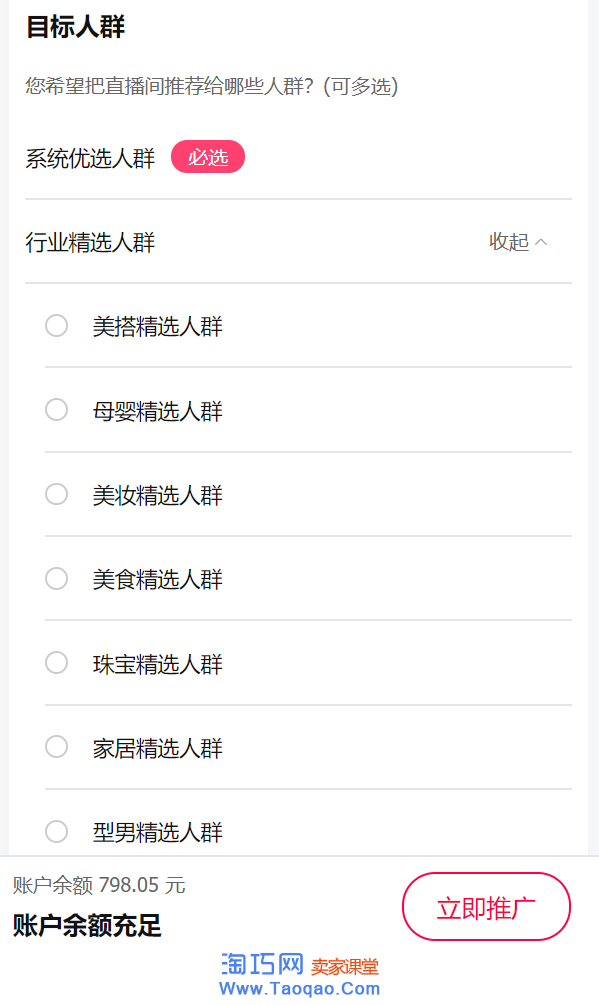
Task: Click the 账户余额 798.05 元 text
Action: [x=99, y=885]
